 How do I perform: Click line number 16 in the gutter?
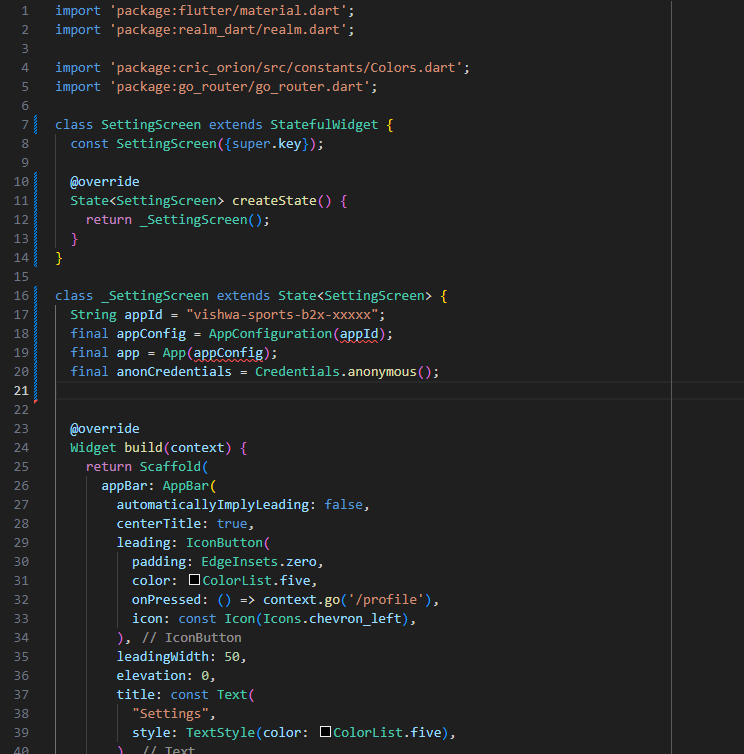click(22, 296)
